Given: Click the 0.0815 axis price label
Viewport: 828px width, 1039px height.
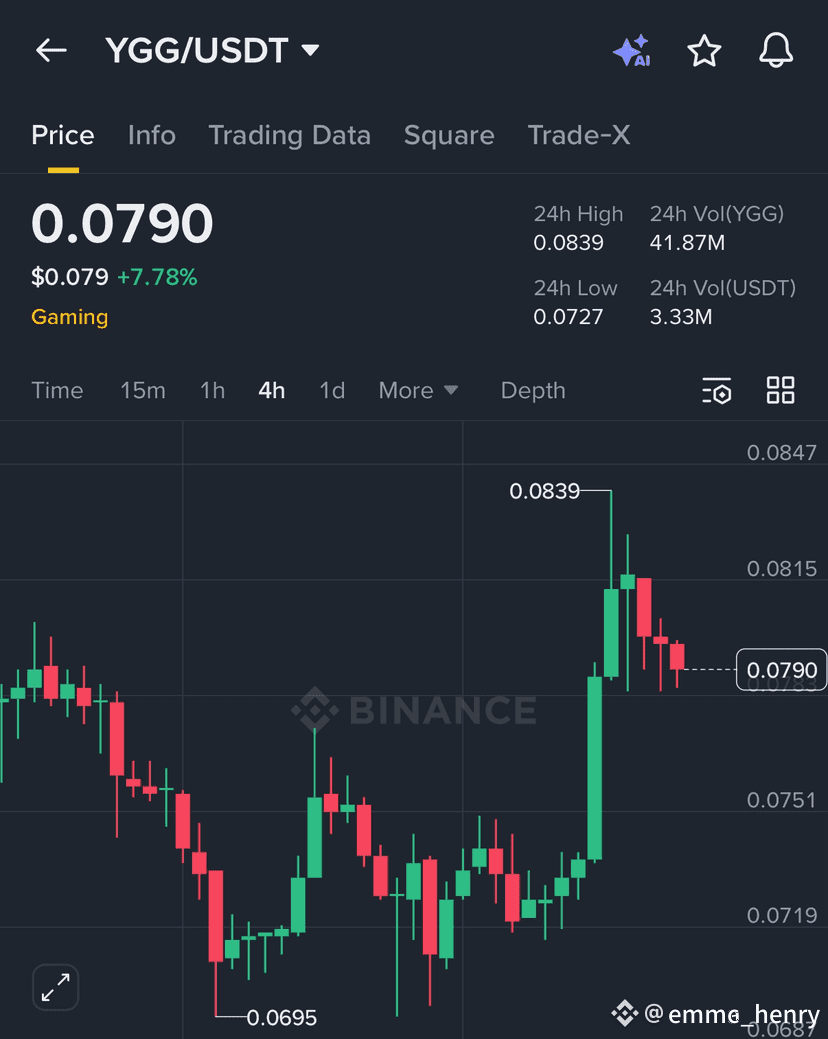Looking at the screenshot, I should (782, 569).
